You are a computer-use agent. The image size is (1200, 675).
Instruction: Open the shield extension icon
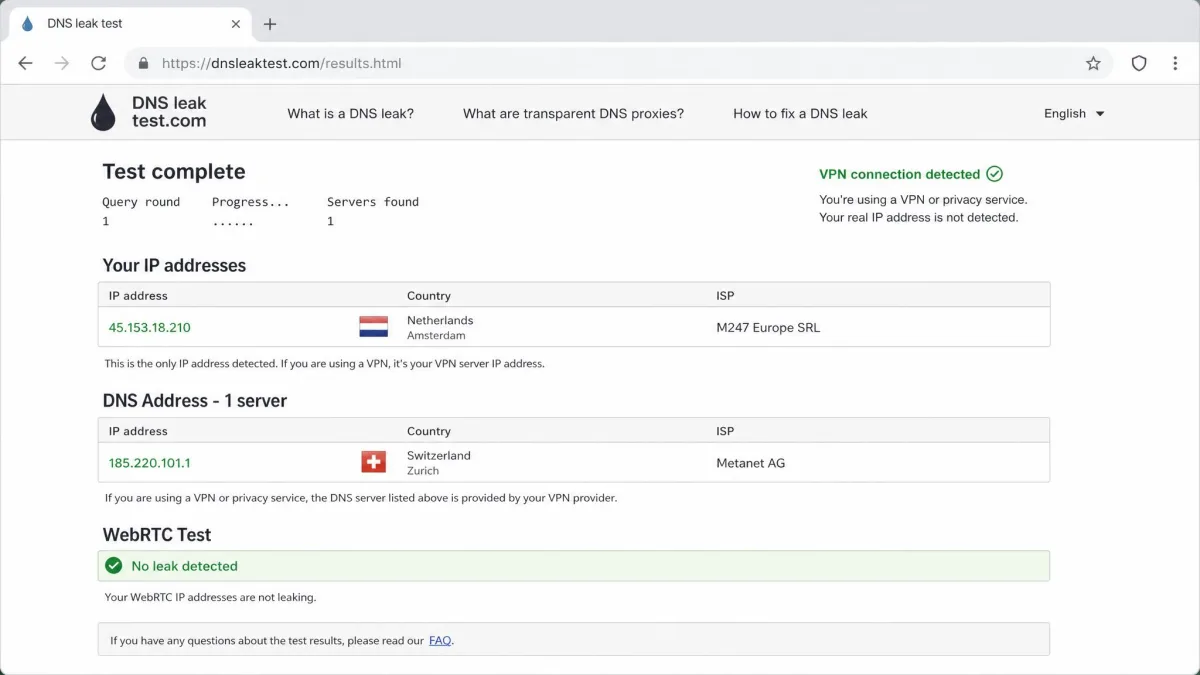click(1139, 63)
